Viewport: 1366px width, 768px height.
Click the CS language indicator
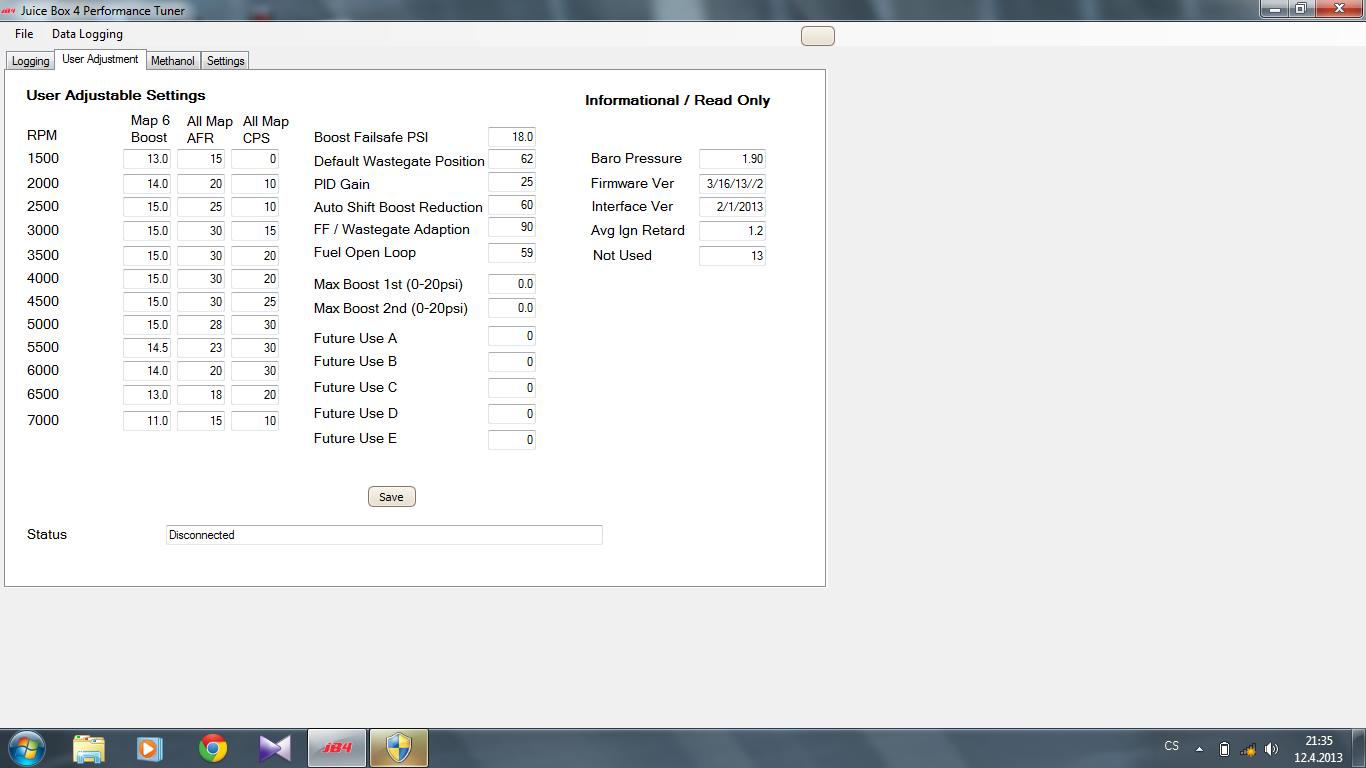(x=1171, y=747)
